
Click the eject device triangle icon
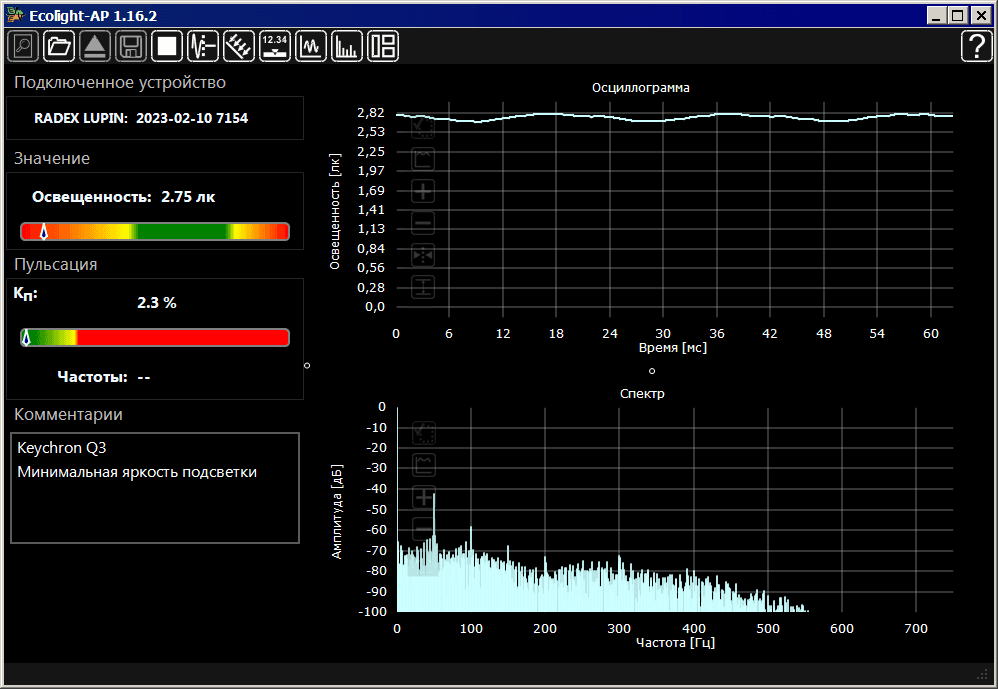click(x=95, y=46)
